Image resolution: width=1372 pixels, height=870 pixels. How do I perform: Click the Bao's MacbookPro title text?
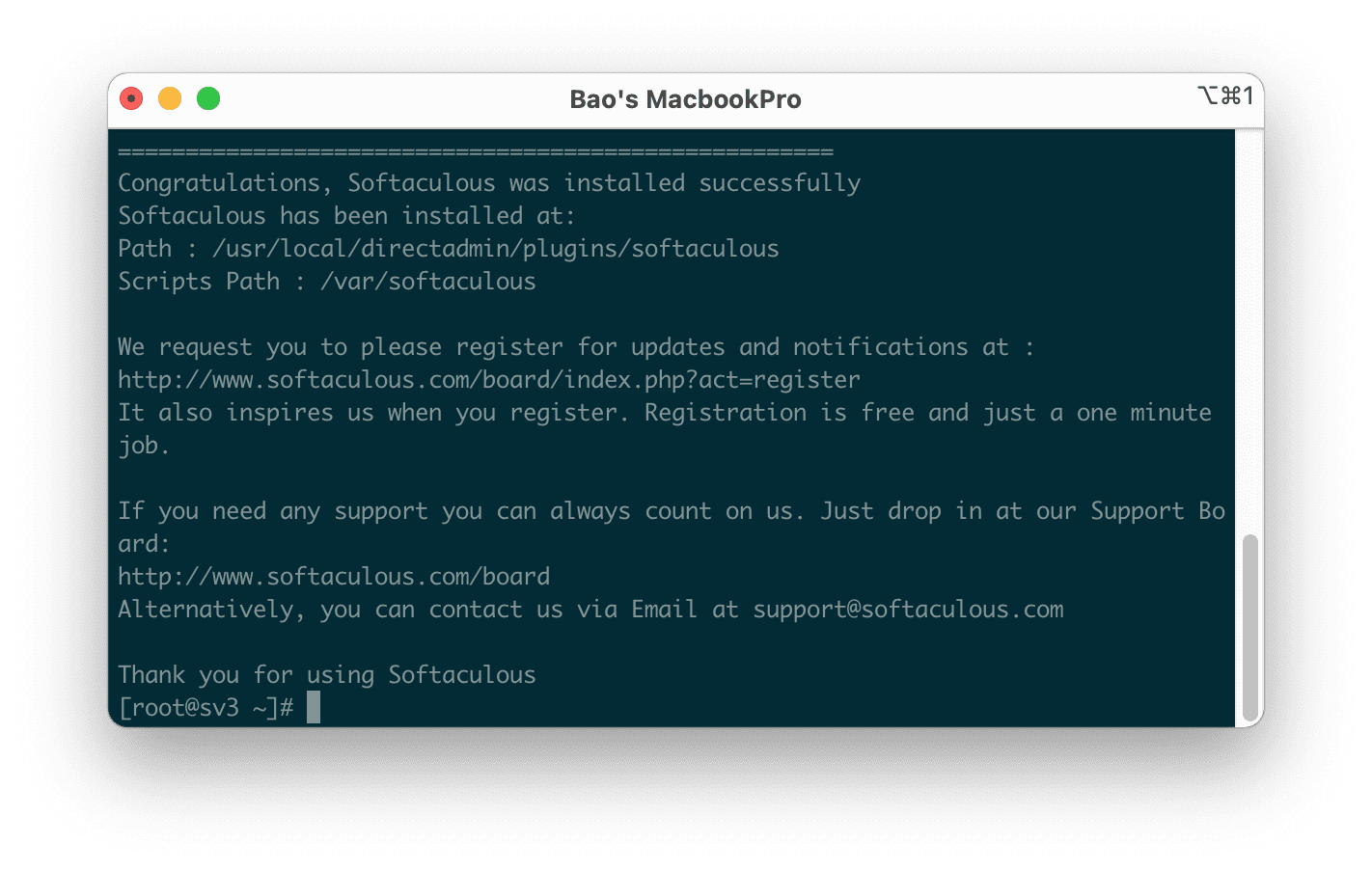click(x=685, y=98)
